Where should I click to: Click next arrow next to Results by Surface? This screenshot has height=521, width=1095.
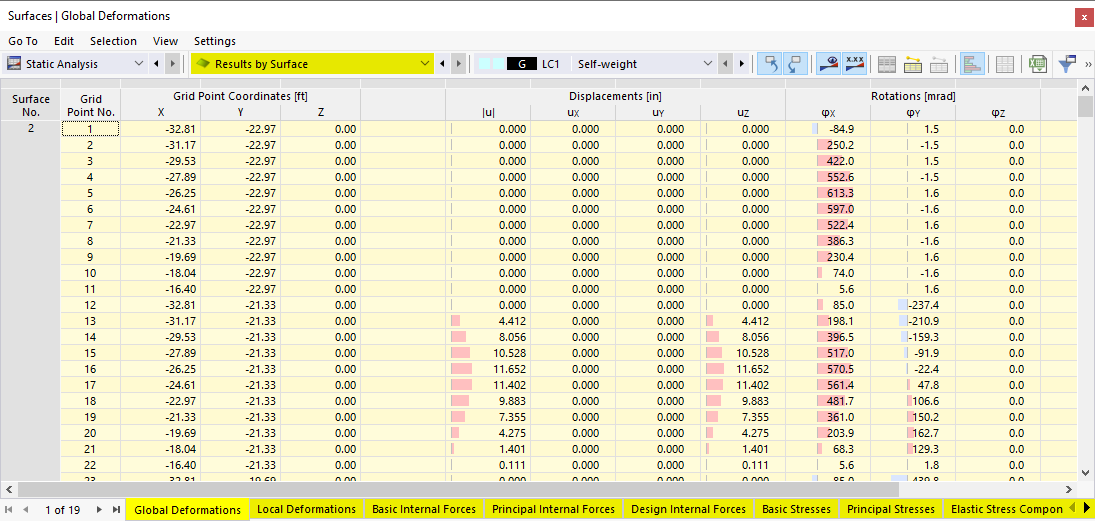pos(458,64)
